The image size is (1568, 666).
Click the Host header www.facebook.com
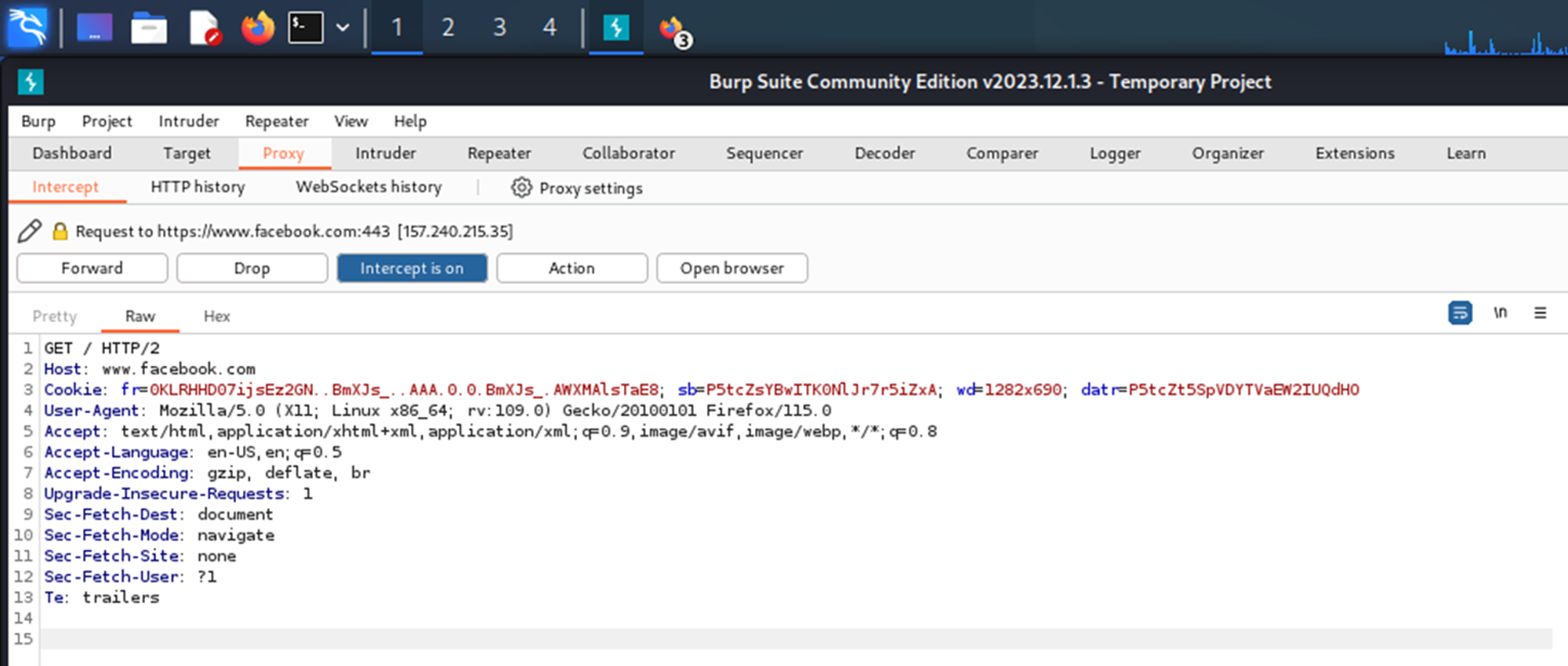coord(150,369)
